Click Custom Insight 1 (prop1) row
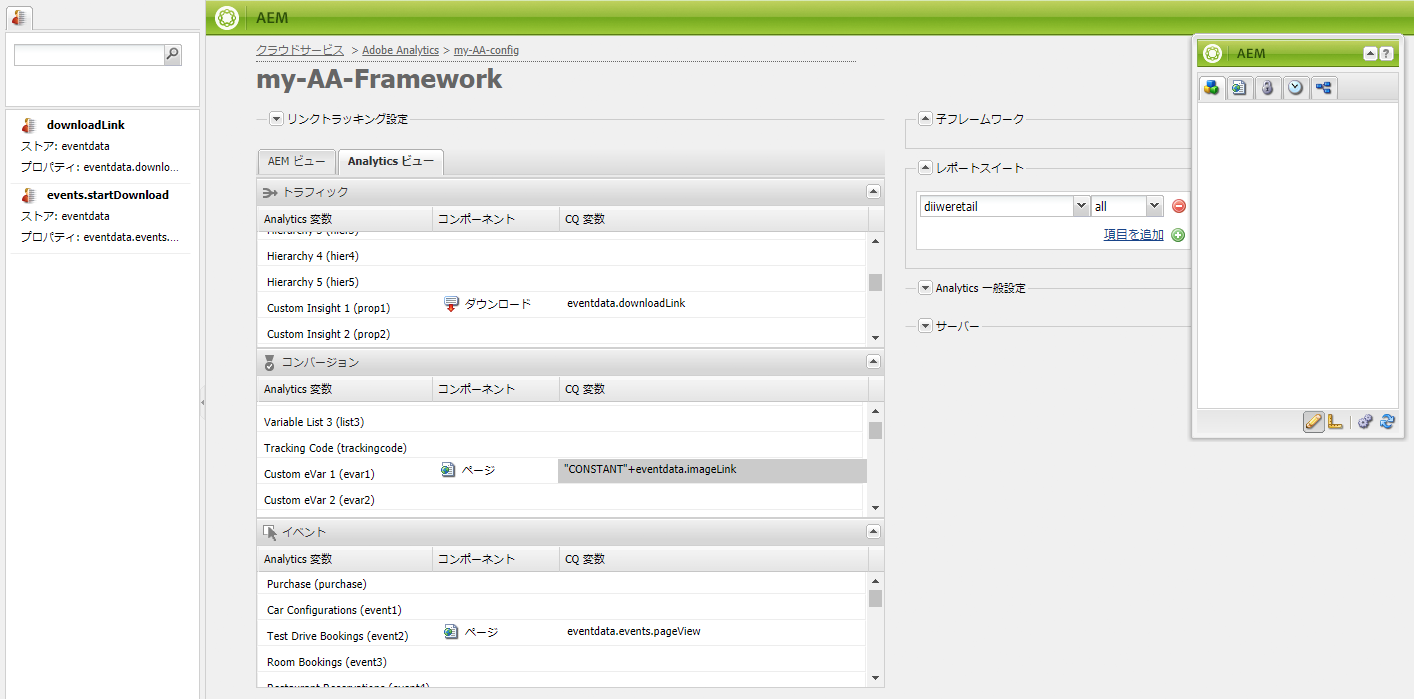Screen dimensions: 1414x699 click(562, 305)
